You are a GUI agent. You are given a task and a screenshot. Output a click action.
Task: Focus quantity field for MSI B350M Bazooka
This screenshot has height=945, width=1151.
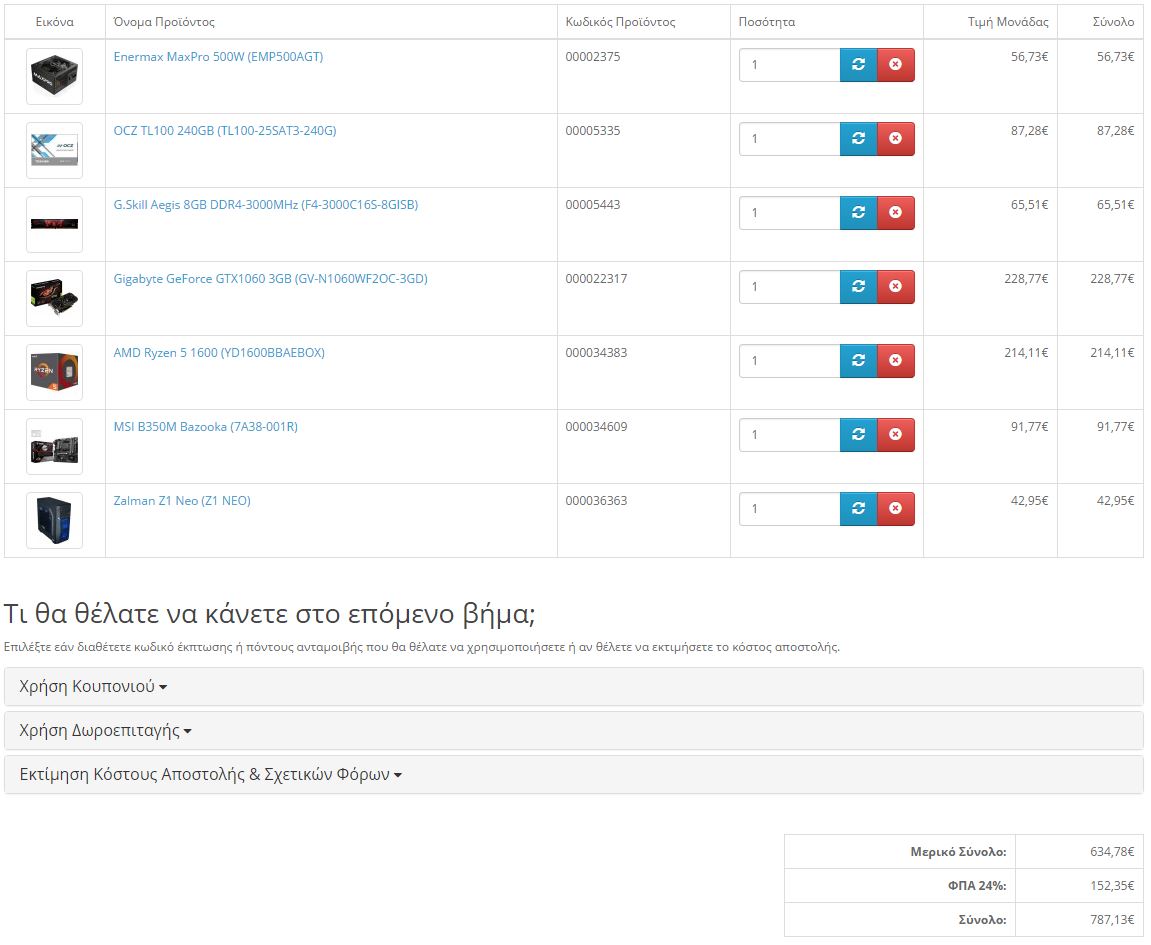pos(789,436)
